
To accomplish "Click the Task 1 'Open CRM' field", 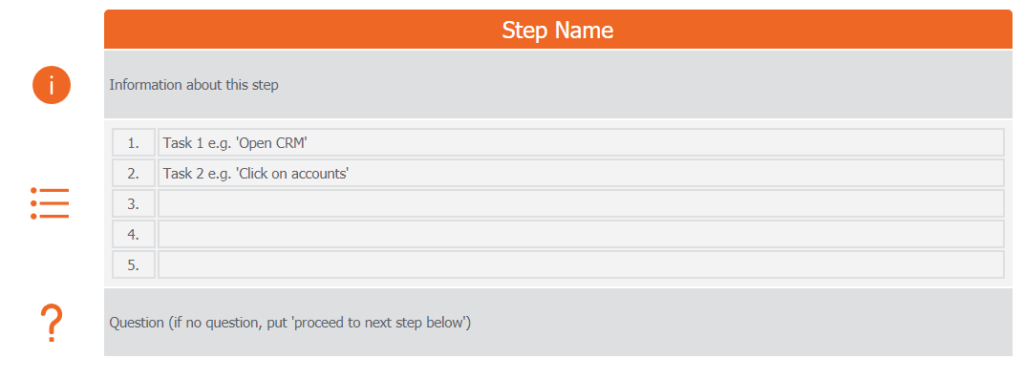I will 581,142.
